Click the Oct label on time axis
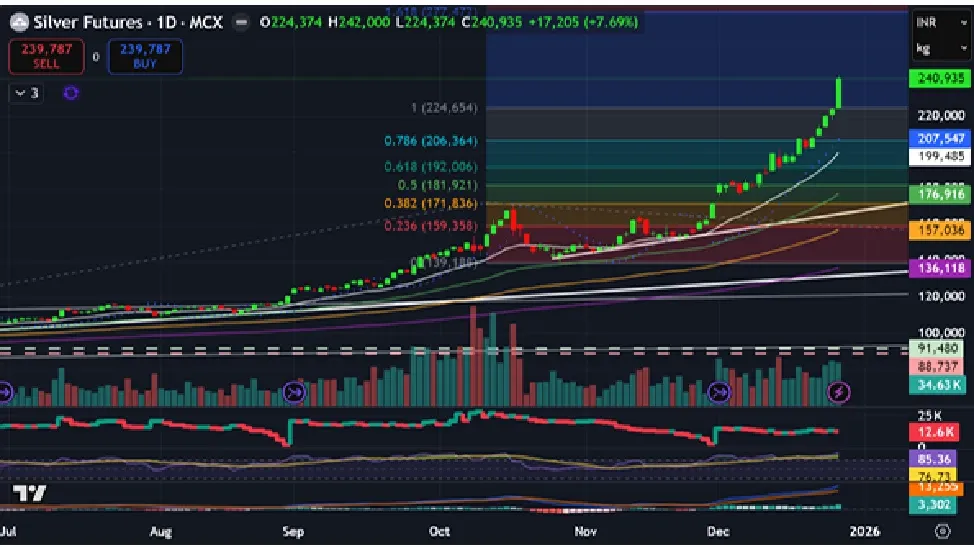 (x=439, y=532)
